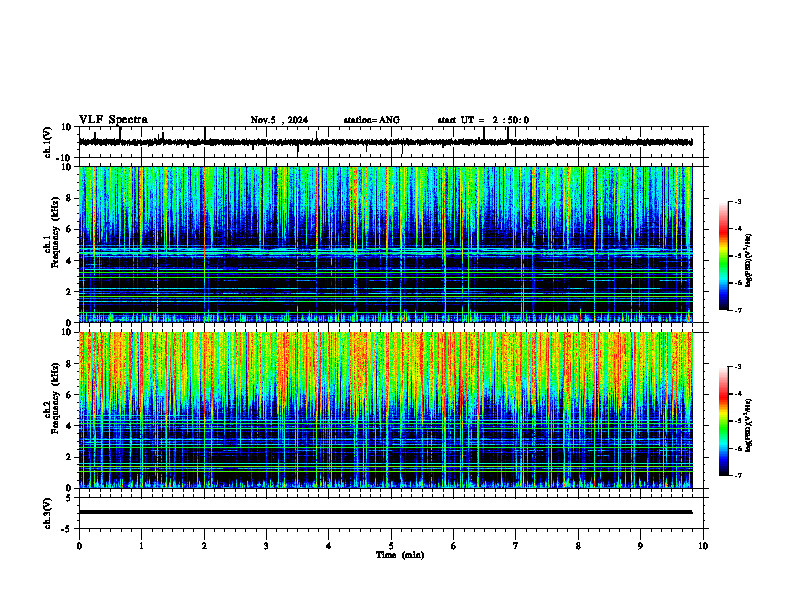The width and height of the screenshot is (792, 612).
Task: Click the "6" kHz tick on ch.1 frequency axis
Action: [x=69, y=230]
